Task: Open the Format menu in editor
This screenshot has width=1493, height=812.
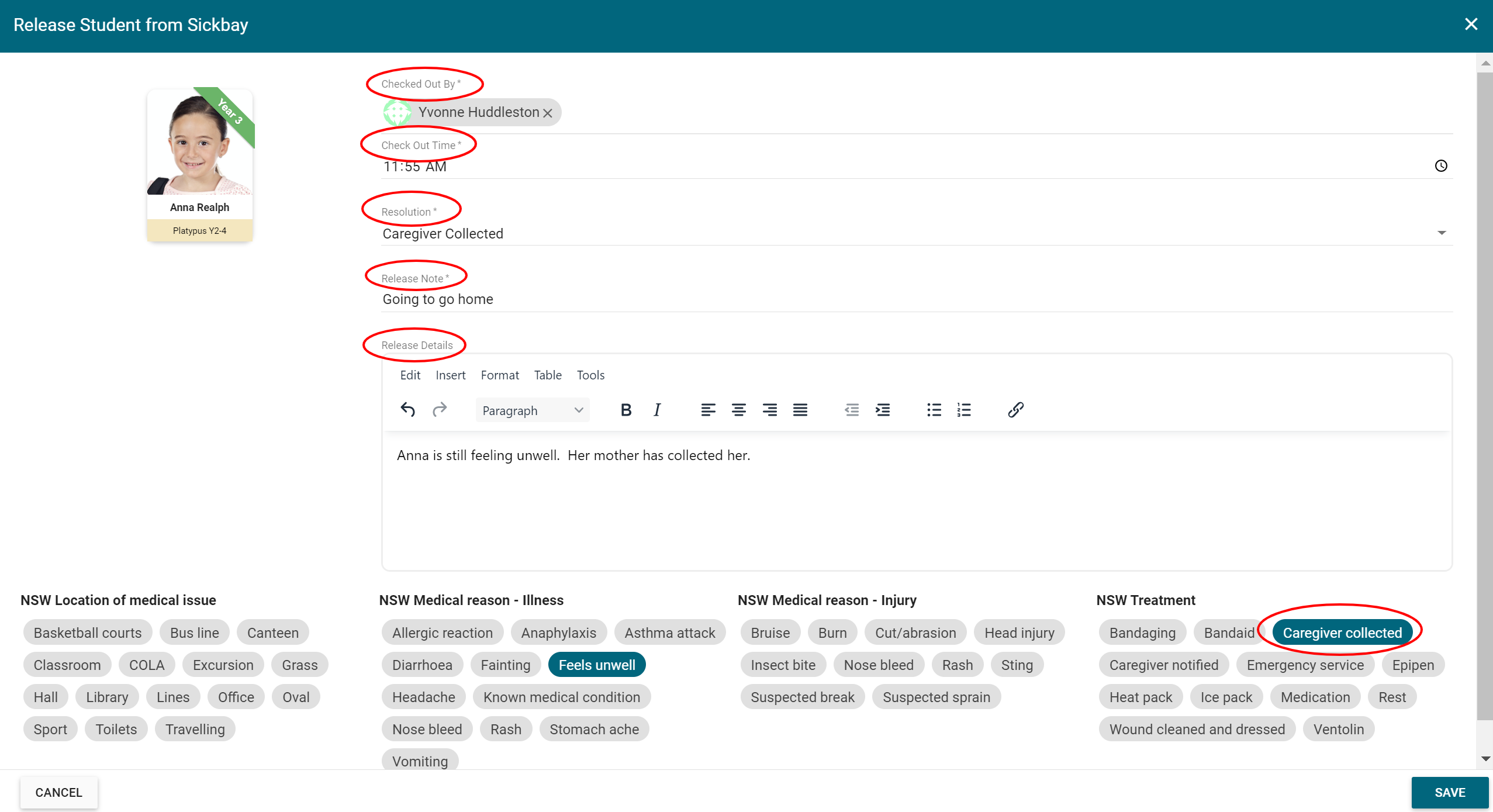Action: pyautogui.click(x=499, y=375)
